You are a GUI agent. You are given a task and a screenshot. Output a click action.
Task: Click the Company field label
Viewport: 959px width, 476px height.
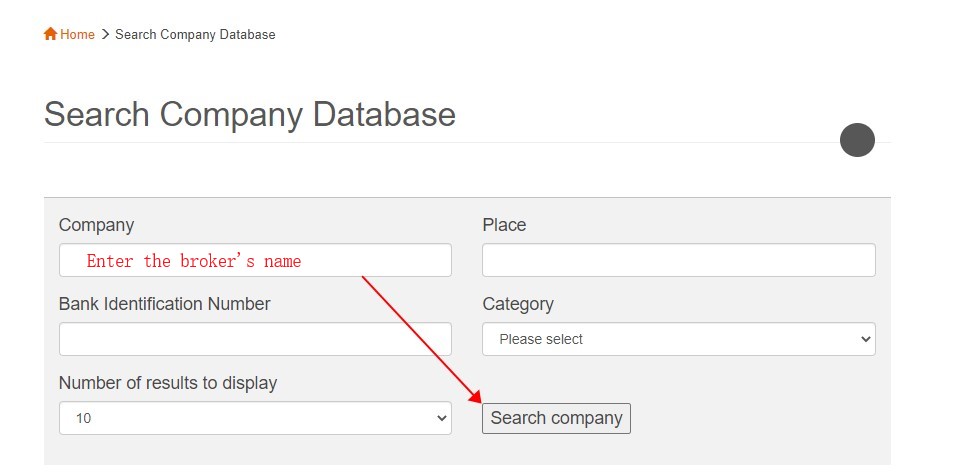coord(96,225)
